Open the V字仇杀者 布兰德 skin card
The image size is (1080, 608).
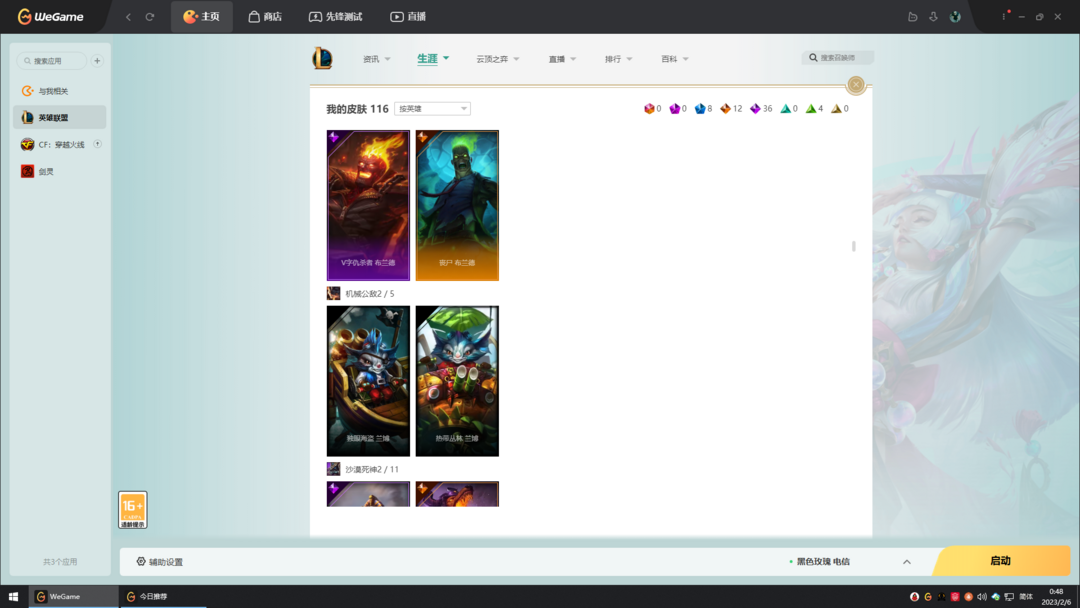click(x=368, y=205)
